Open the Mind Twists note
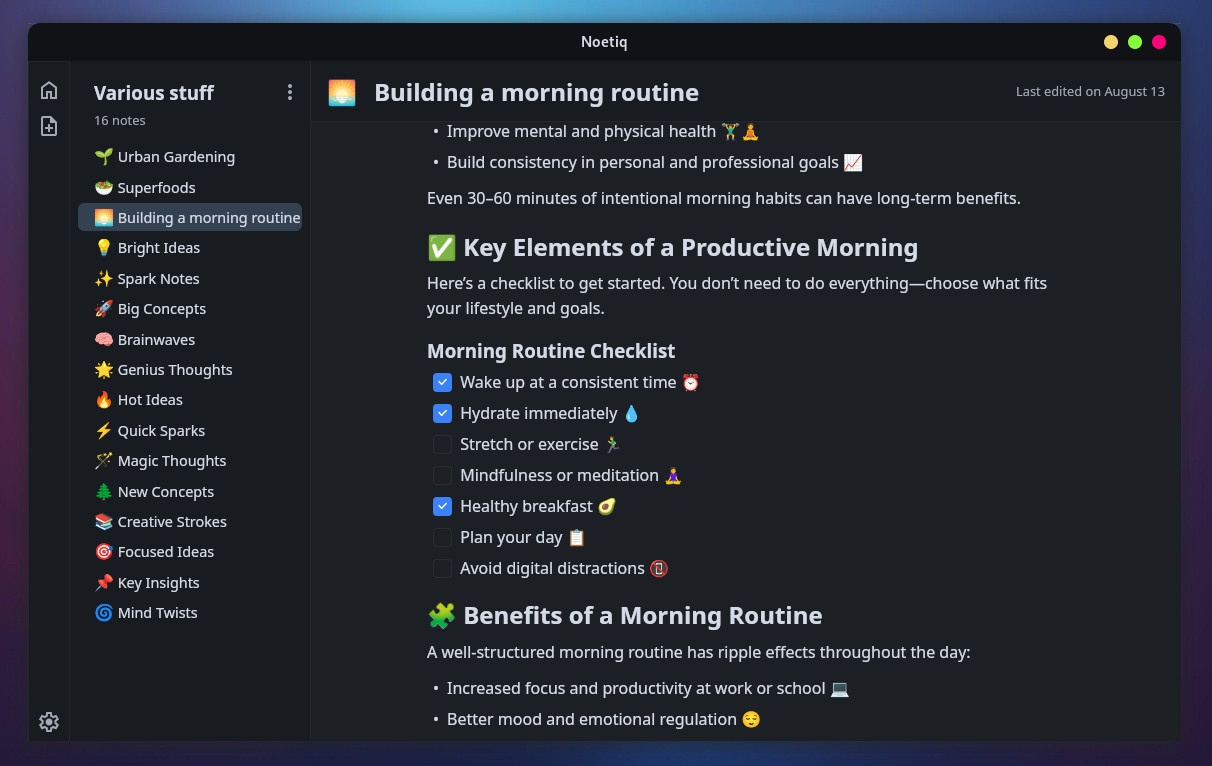Image resolution: width=1212 pixels, height=766 pixels. [157, 613]
